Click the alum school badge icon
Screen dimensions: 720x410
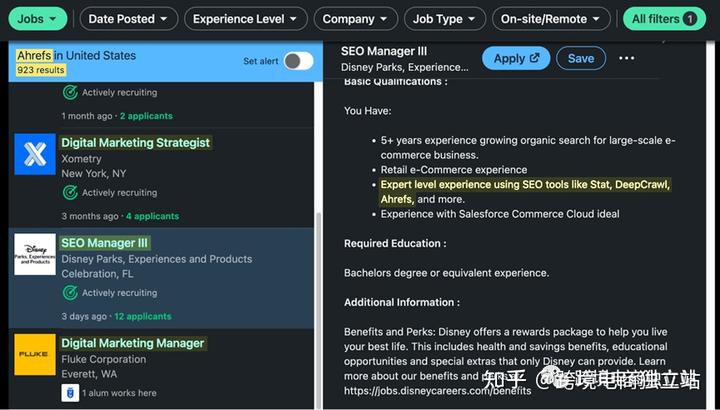70,393
